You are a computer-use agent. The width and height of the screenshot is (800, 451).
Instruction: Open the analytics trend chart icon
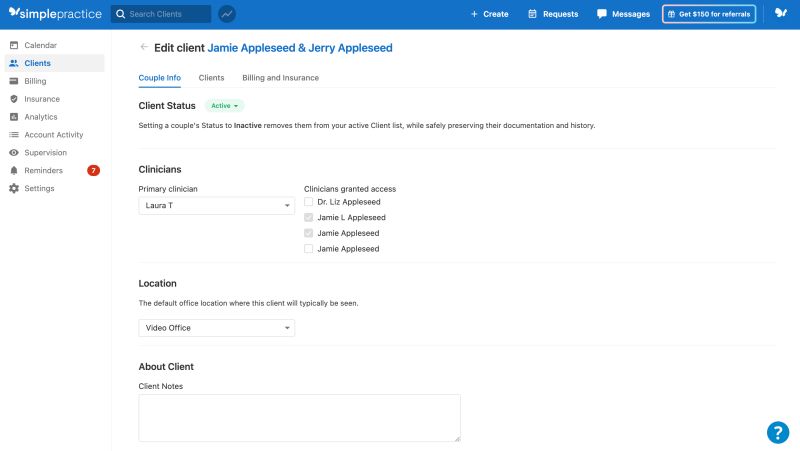[227, 14]
